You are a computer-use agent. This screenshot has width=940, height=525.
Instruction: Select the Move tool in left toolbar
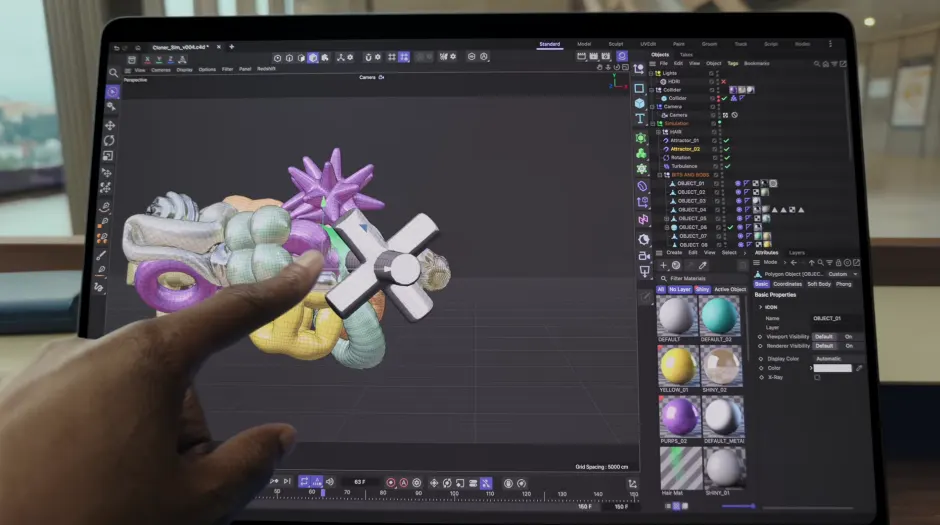[110, 125]
